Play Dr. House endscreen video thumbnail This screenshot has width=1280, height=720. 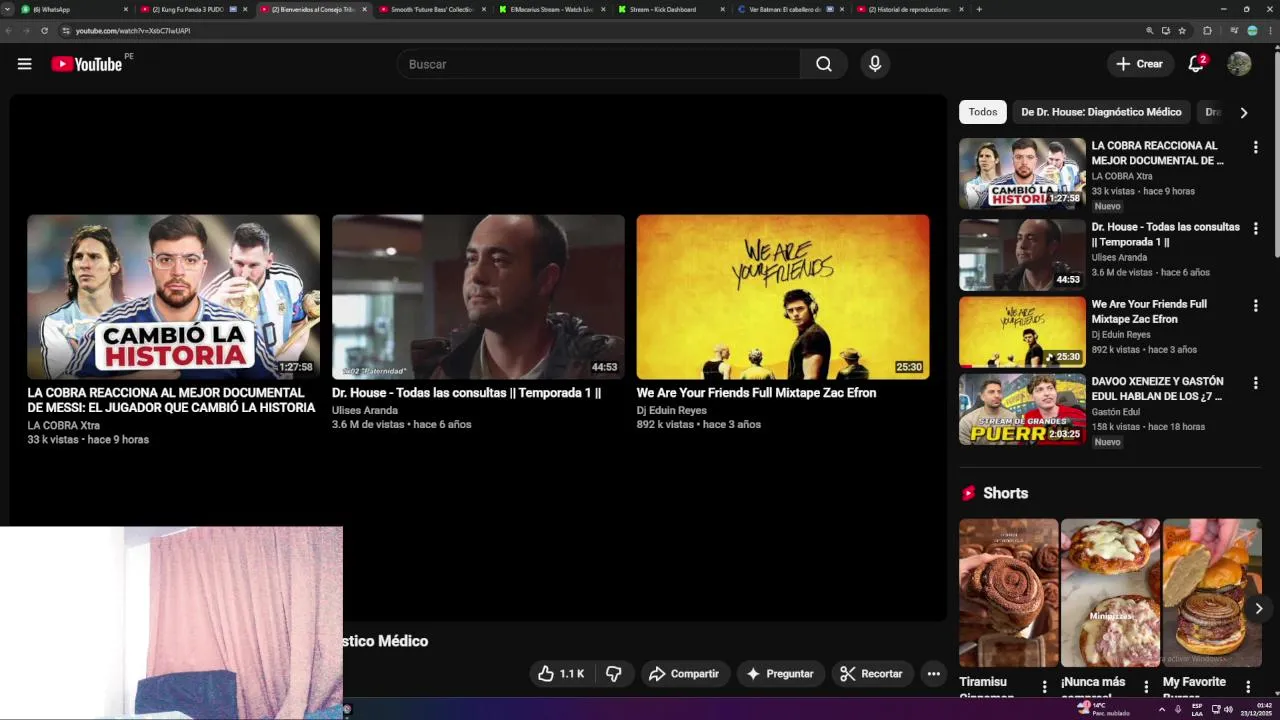click(x=478, y=297)
